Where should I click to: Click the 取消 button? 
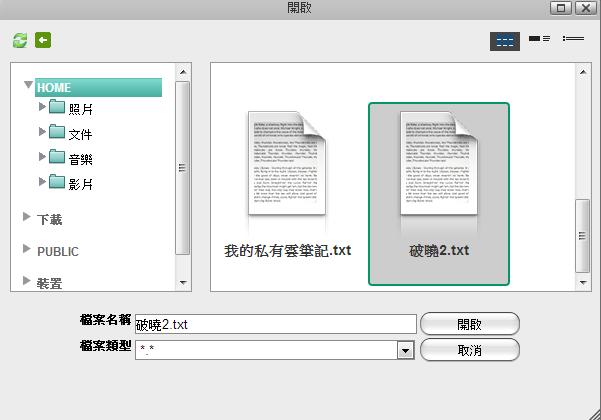(470, 350)
